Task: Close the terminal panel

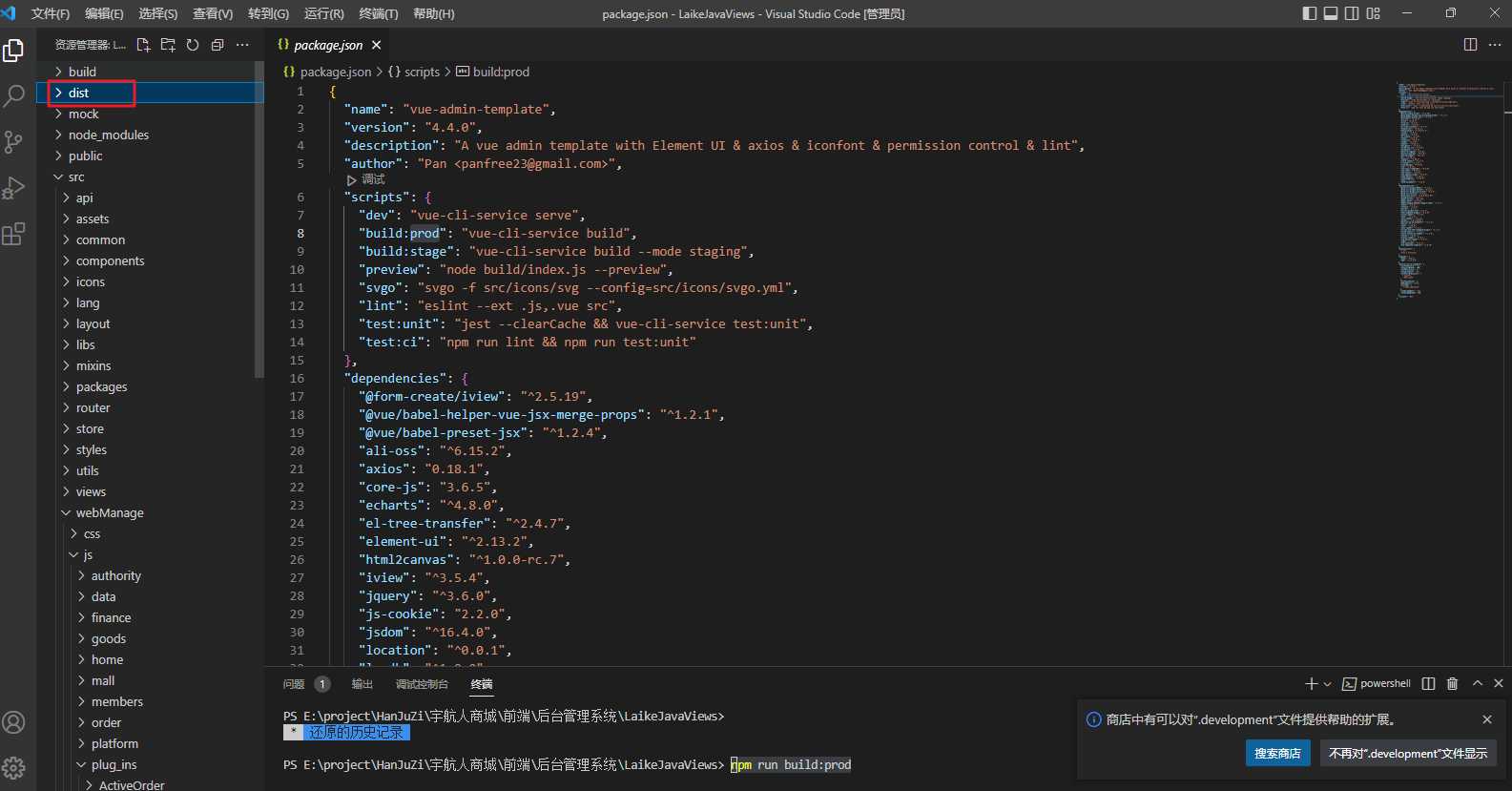Action: pos(1499,683)
